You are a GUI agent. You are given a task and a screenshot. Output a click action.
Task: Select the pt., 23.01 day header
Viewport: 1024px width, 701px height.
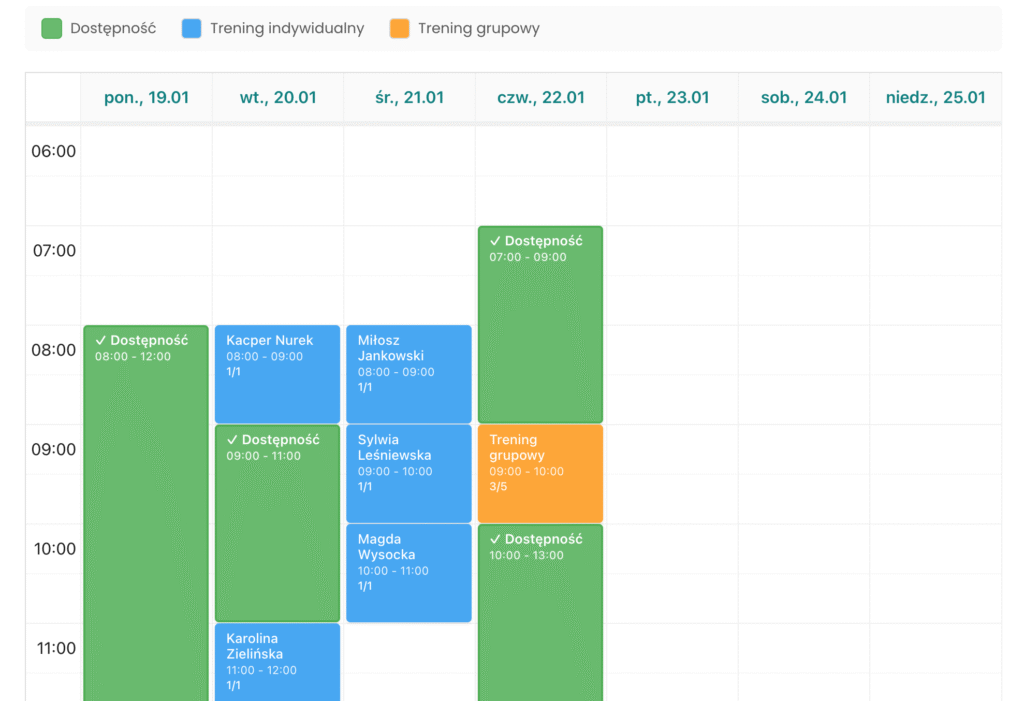(673, 97)
